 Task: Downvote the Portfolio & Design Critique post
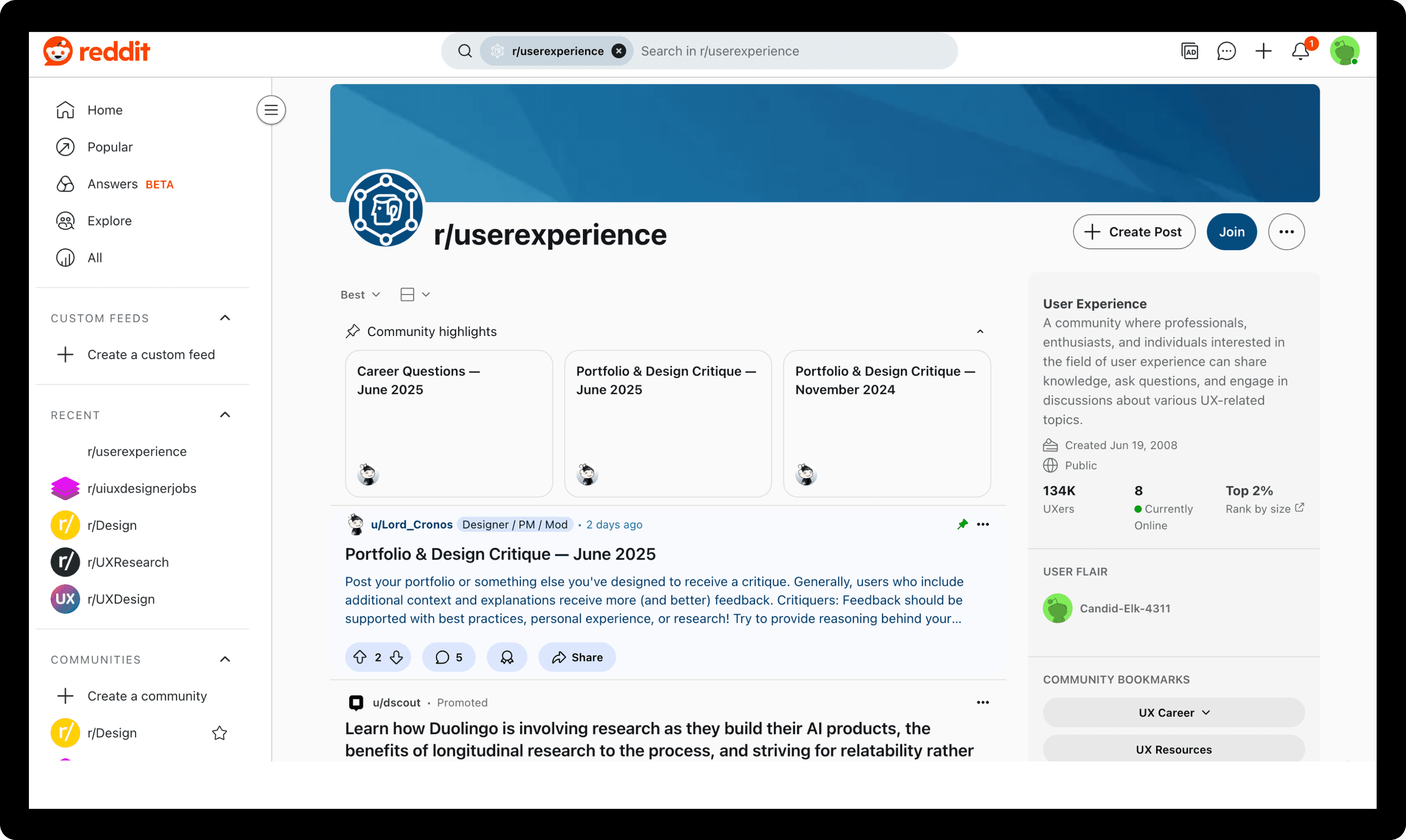coord(396,657)
